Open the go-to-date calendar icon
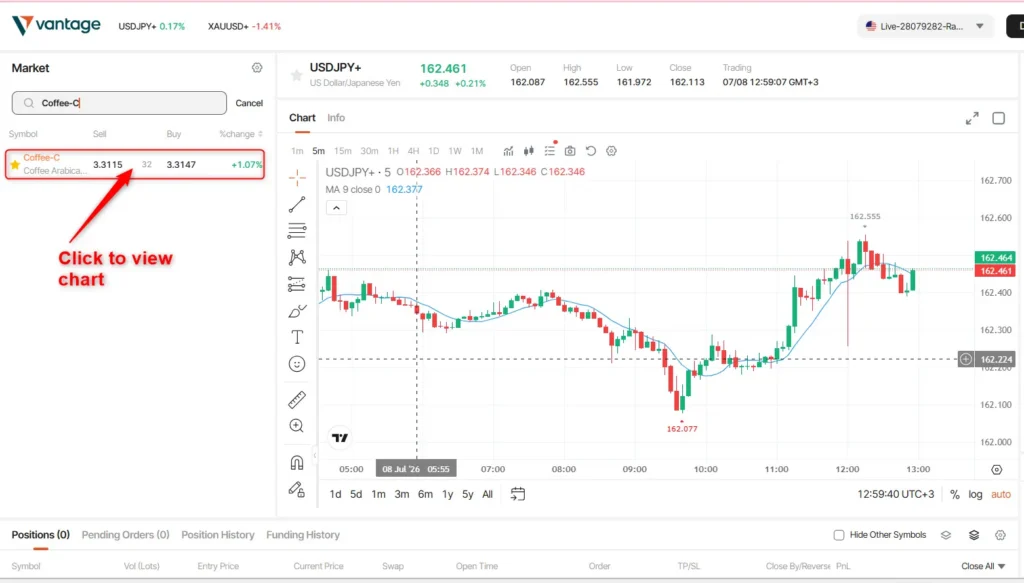1024x583 pixels. coord(518,494)
